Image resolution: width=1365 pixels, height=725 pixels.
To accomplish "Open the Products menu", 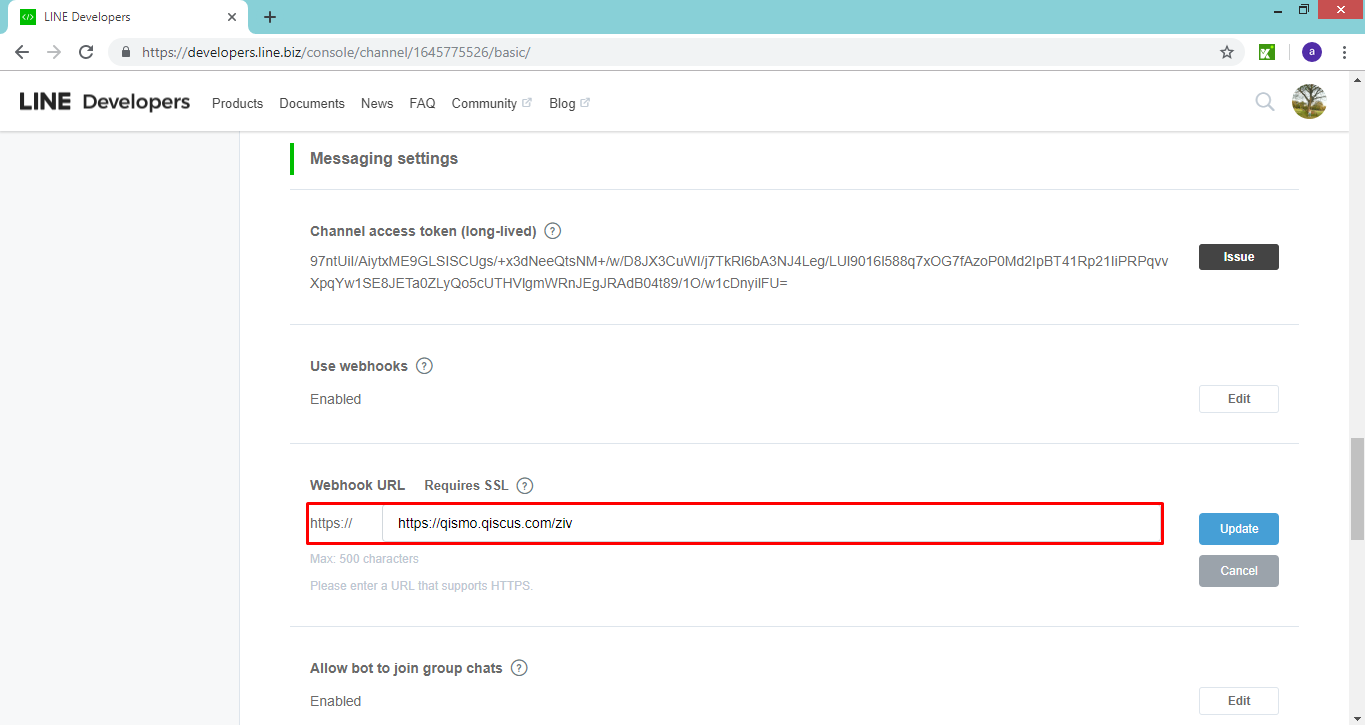I will point(237,103).
